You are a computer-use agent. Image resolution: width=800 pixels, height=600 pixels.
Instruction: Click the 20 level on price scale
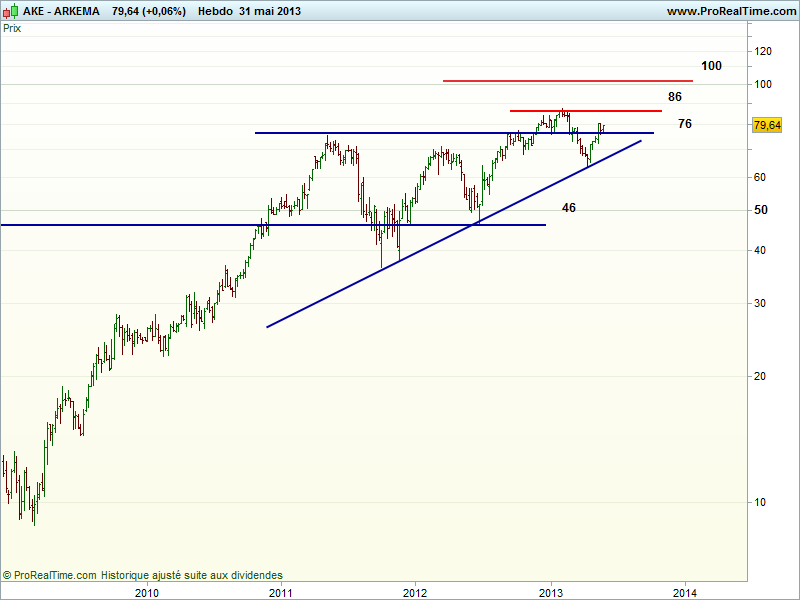pos(761,376)
